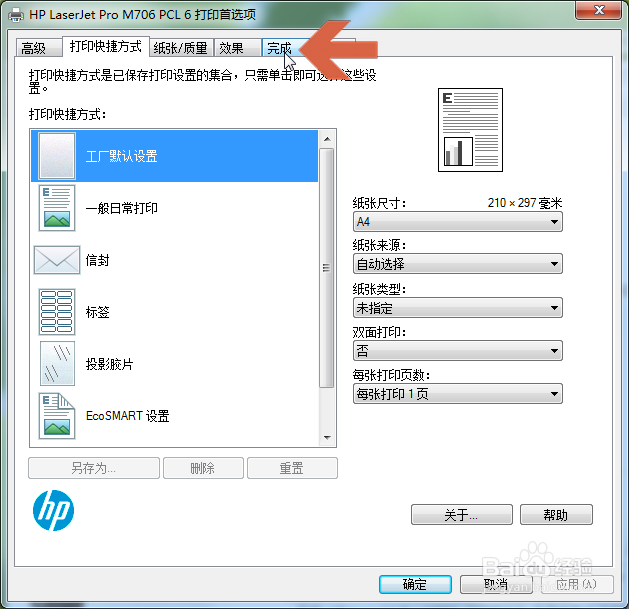The image size is (629, 609).
Task: Select the EcoSMART 设置 entry text
Action: tap(128, 416)
